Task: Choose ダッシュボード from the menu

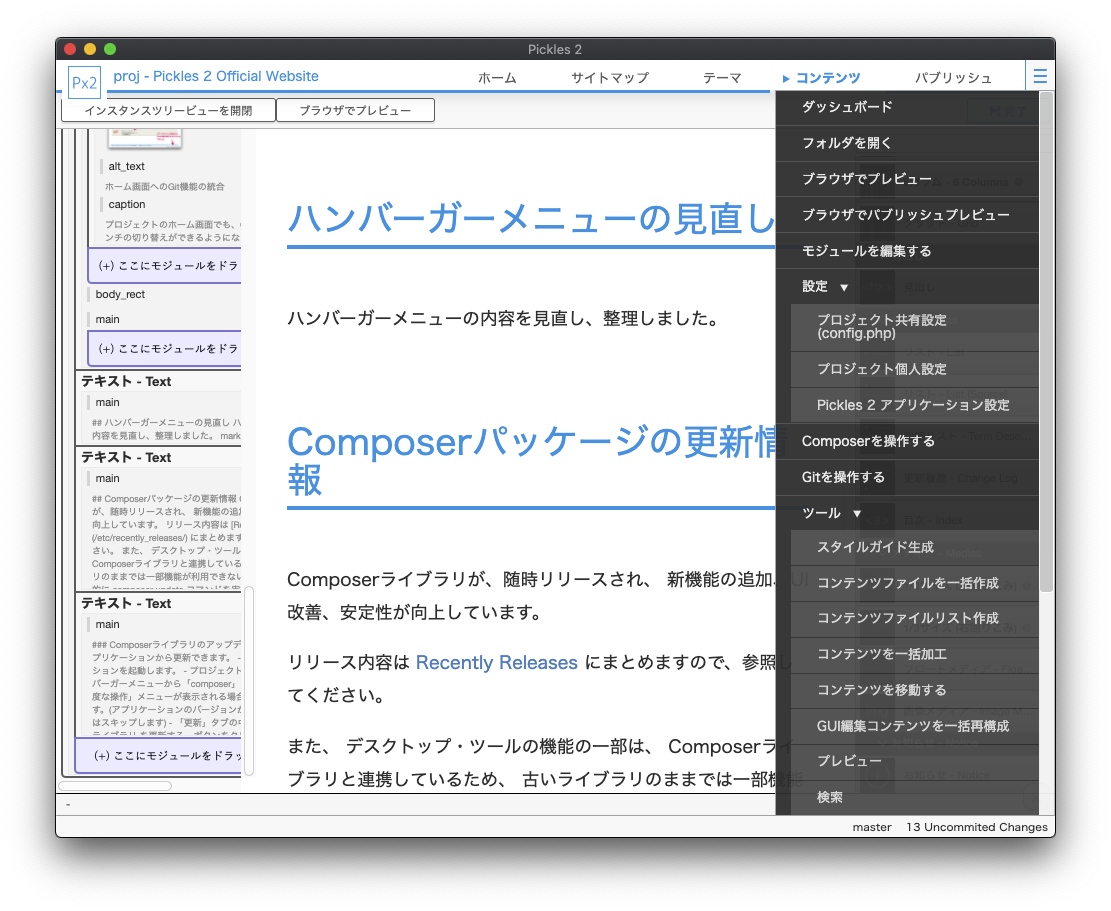Action: click(x=847, y=107)
